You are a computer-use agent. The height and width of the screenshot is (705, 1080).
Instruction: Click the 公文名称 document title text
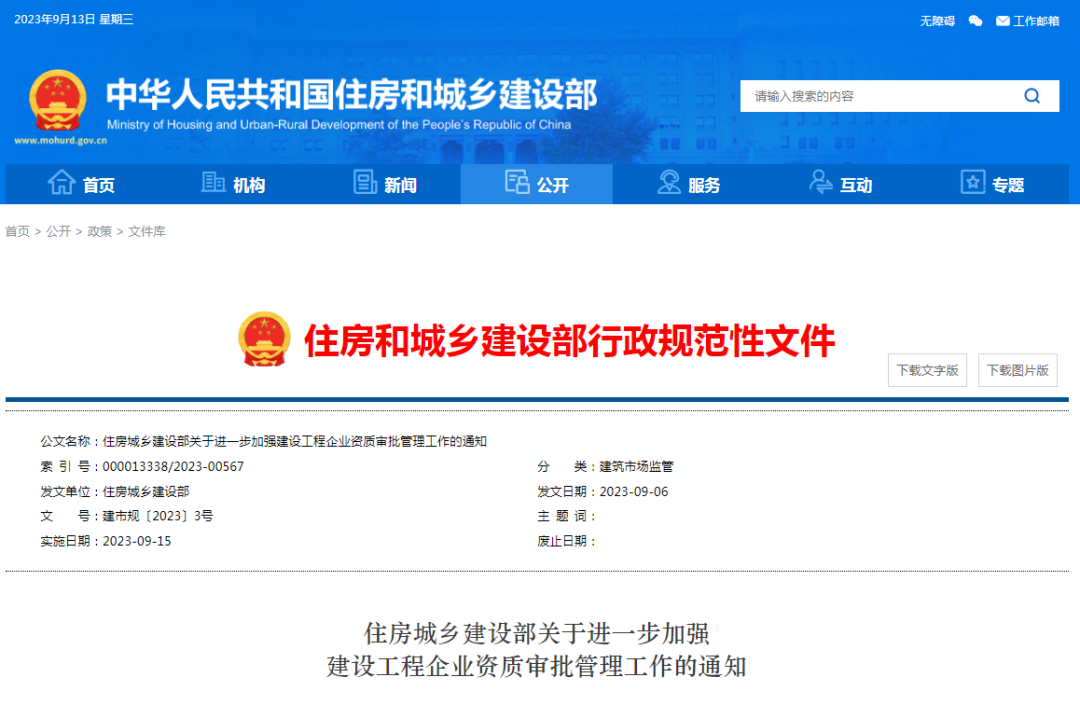295,441
